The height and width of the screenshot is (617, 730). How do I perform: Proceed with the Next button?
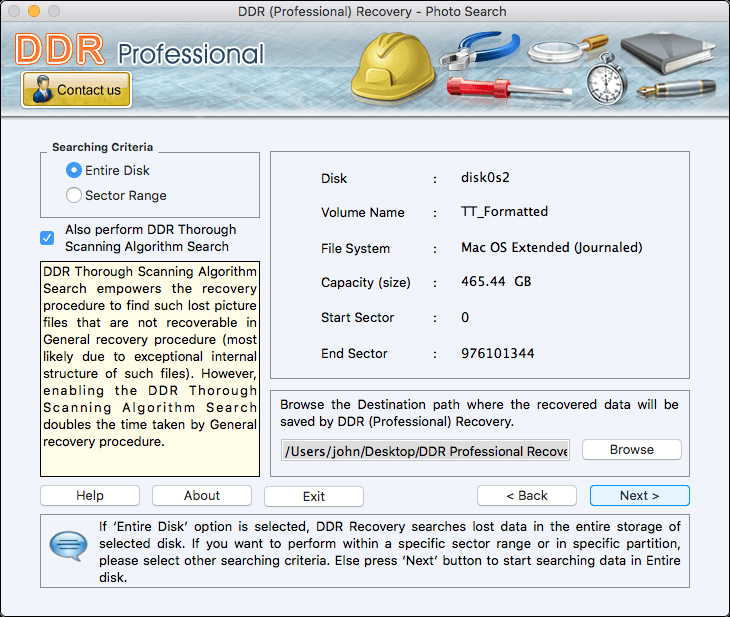click(x=640, y=495)
